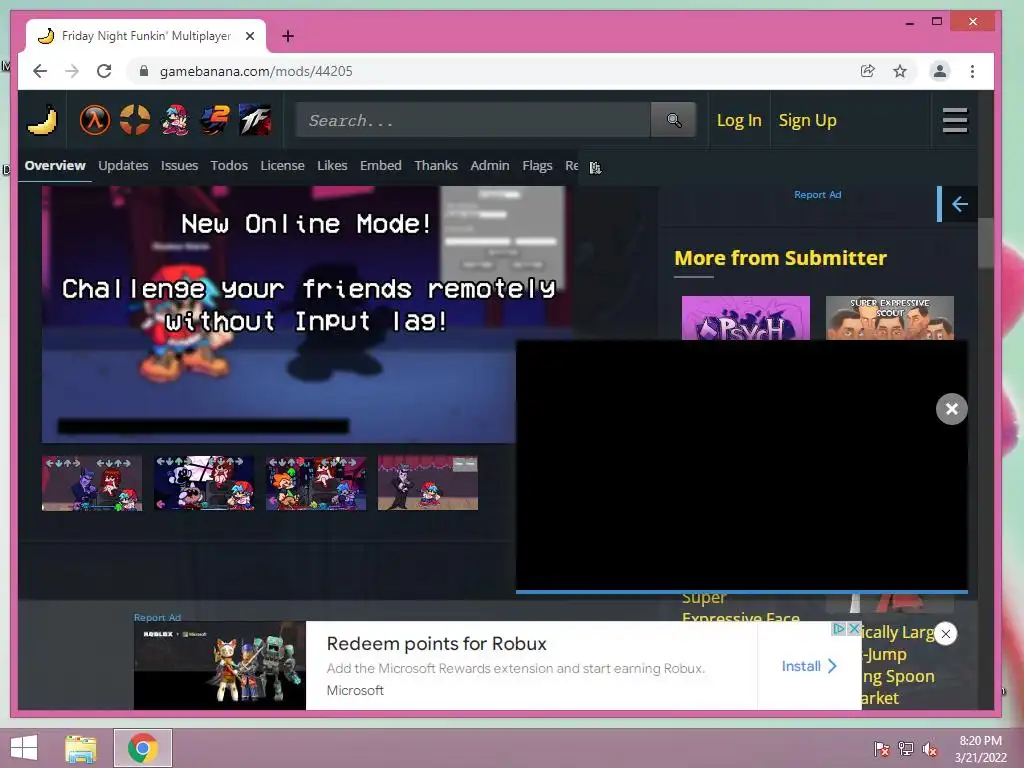Open the Team Fortress game icon

point(255,120)
